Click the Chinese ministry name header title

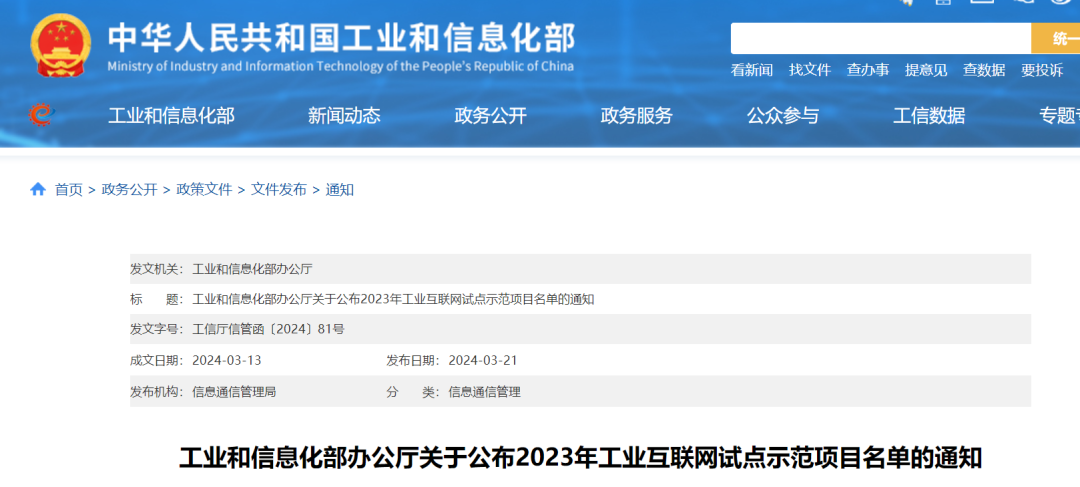342,38
